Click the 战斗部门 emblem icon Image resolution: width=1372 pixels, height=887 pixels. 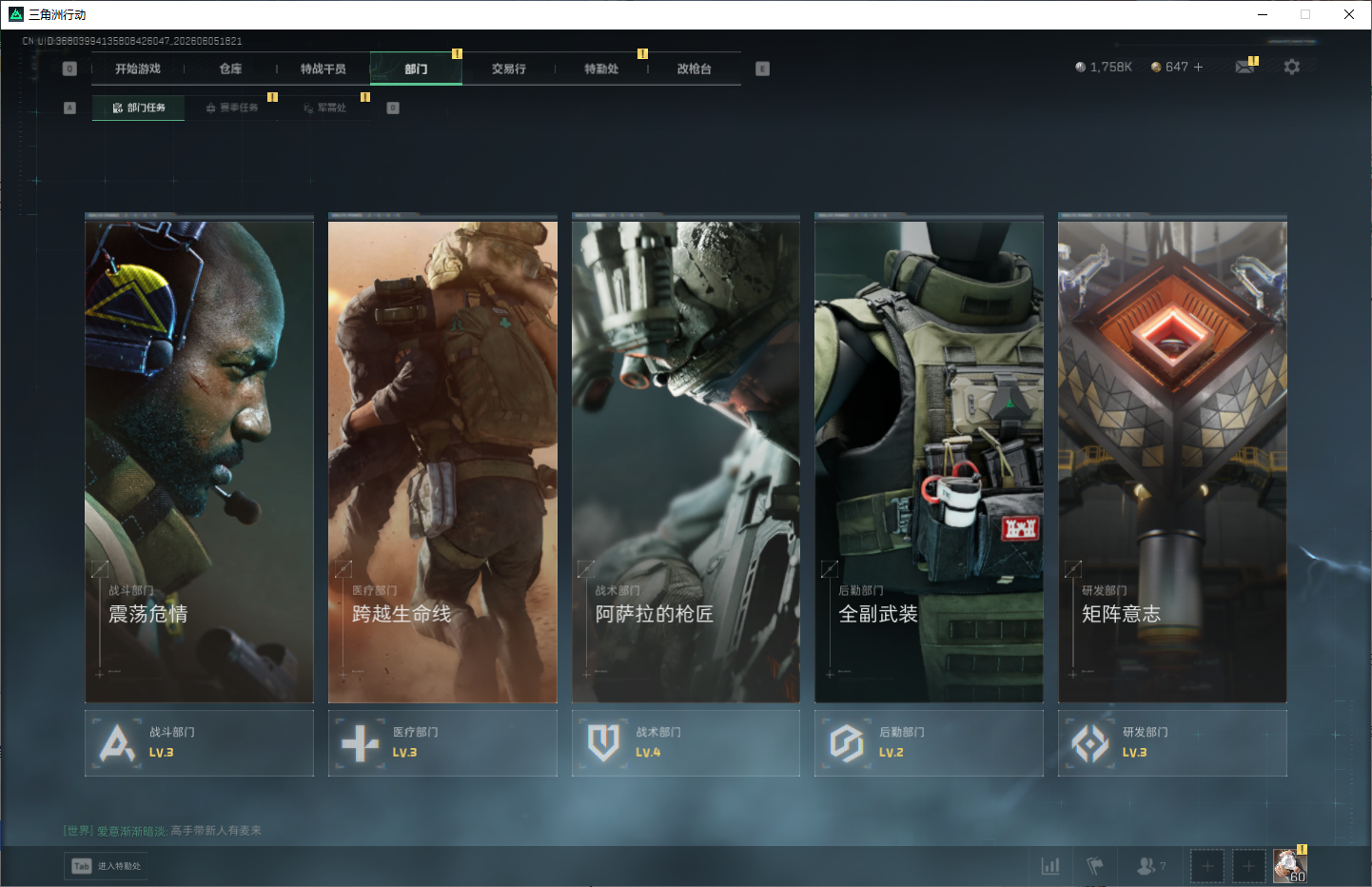tap(117, 743)
